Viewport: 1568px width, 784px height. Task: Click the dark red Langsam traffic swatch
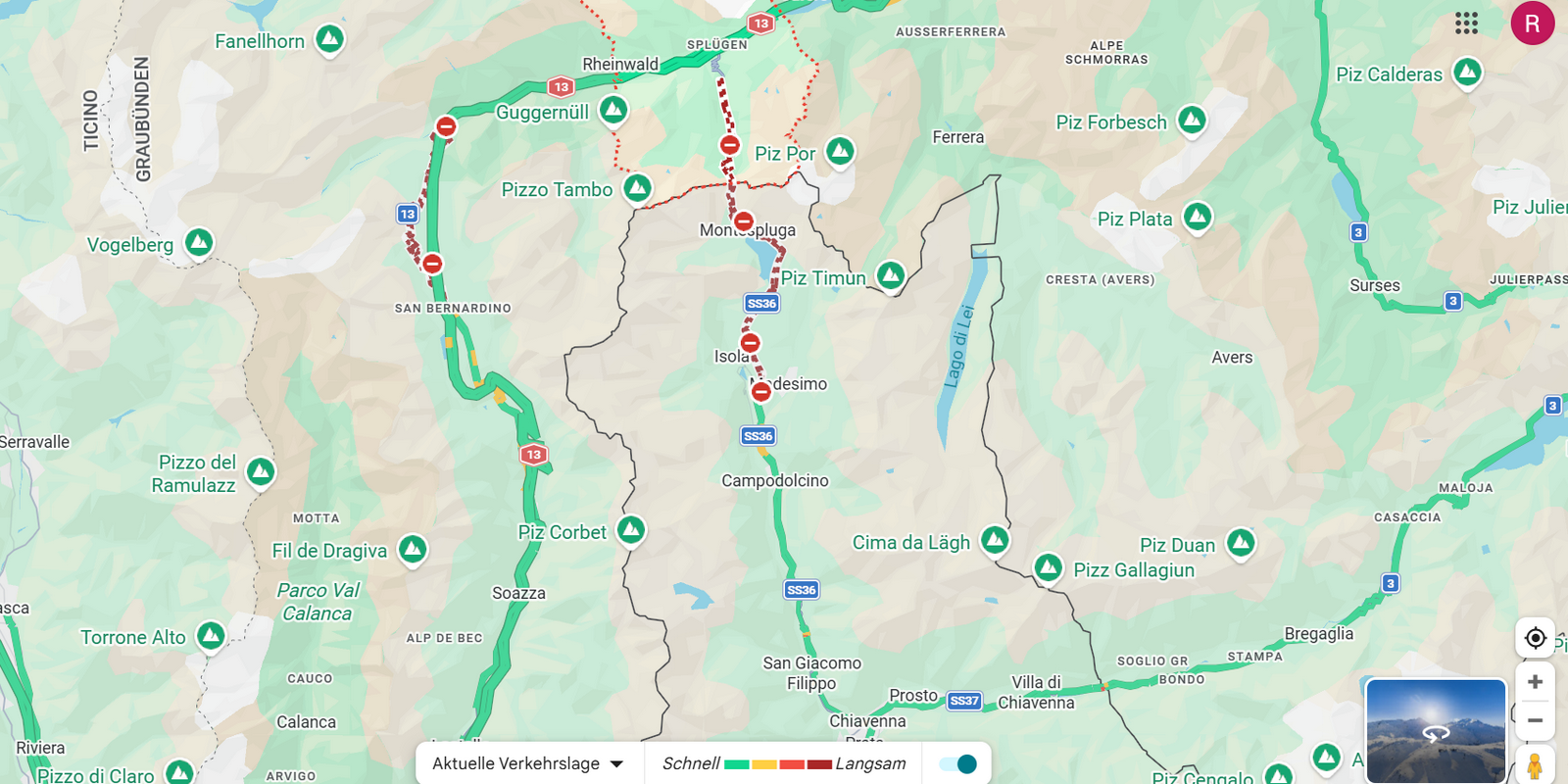click(x=819, y=764)
